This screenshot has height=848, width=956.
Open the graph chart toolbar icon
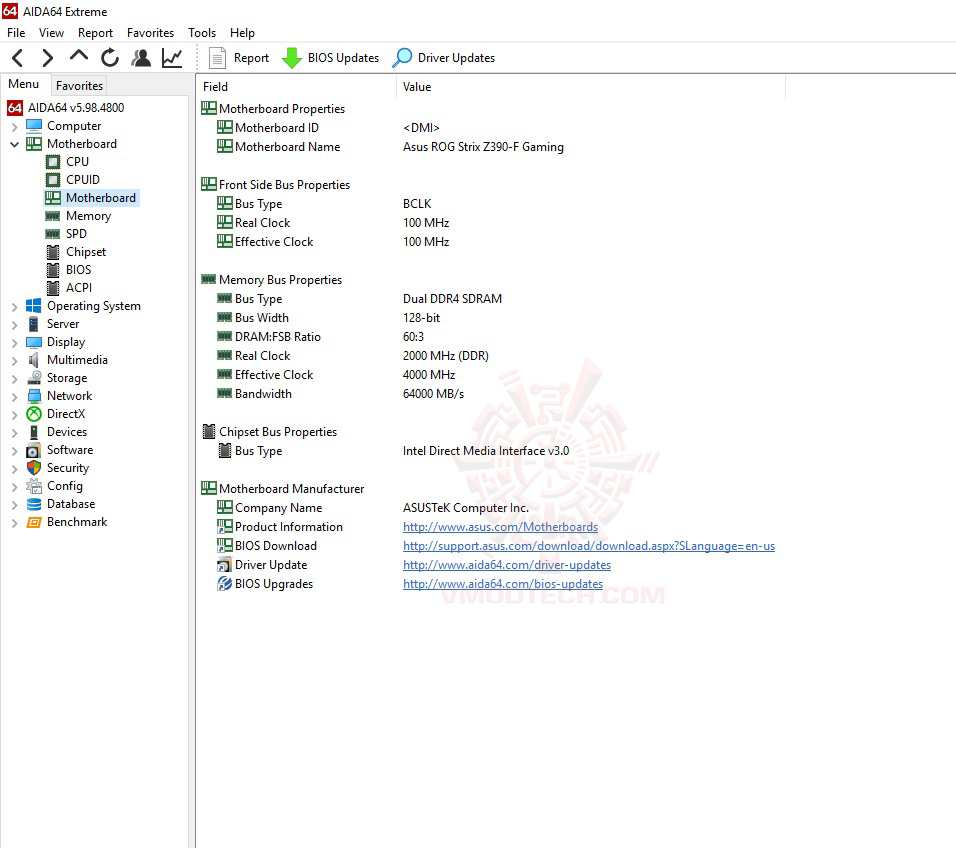coord(172,58)
